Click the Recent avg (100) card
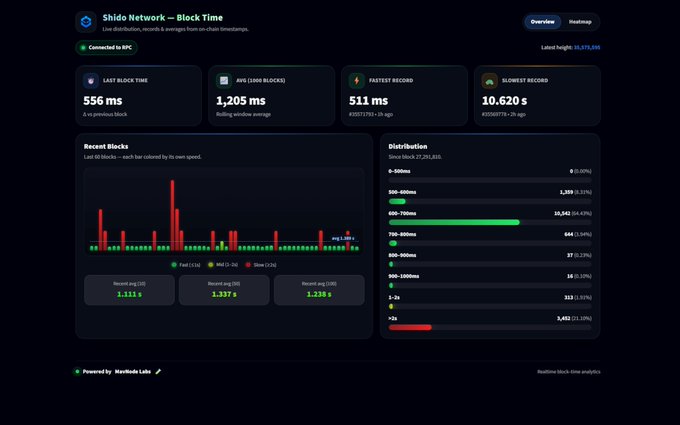680x425 pixels. 319,290
